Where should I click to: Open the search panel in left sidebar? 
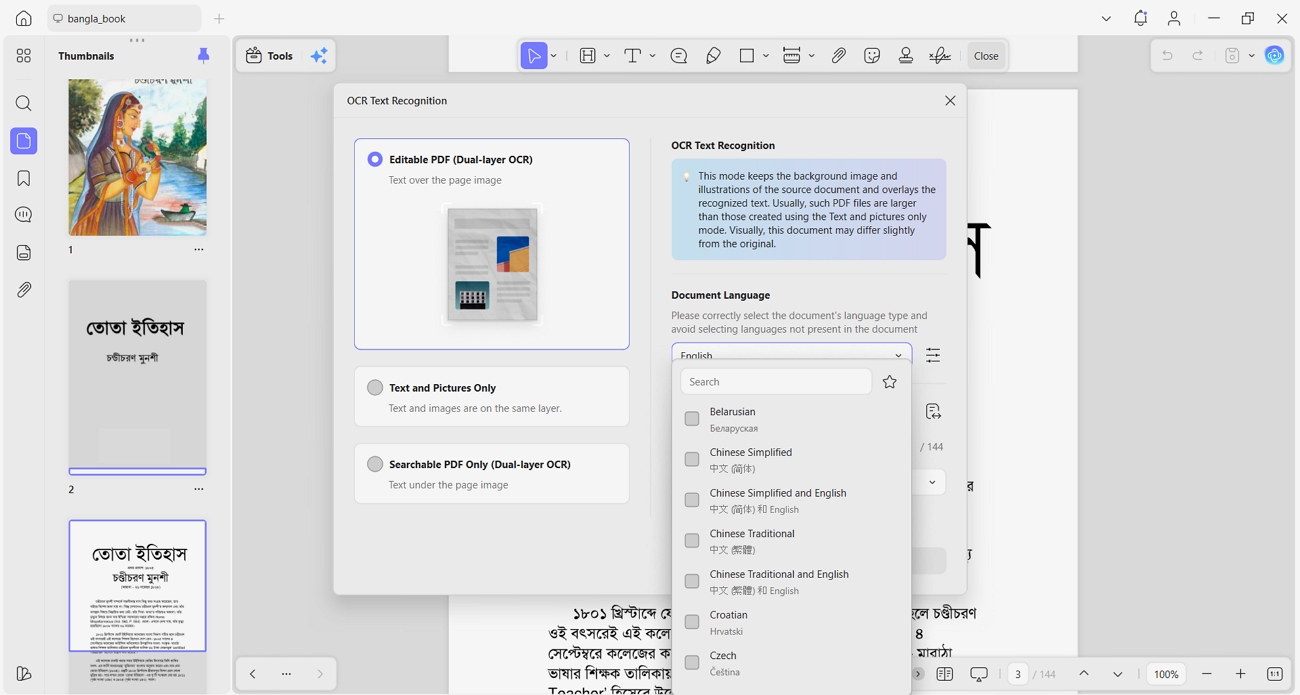[23, 103]
